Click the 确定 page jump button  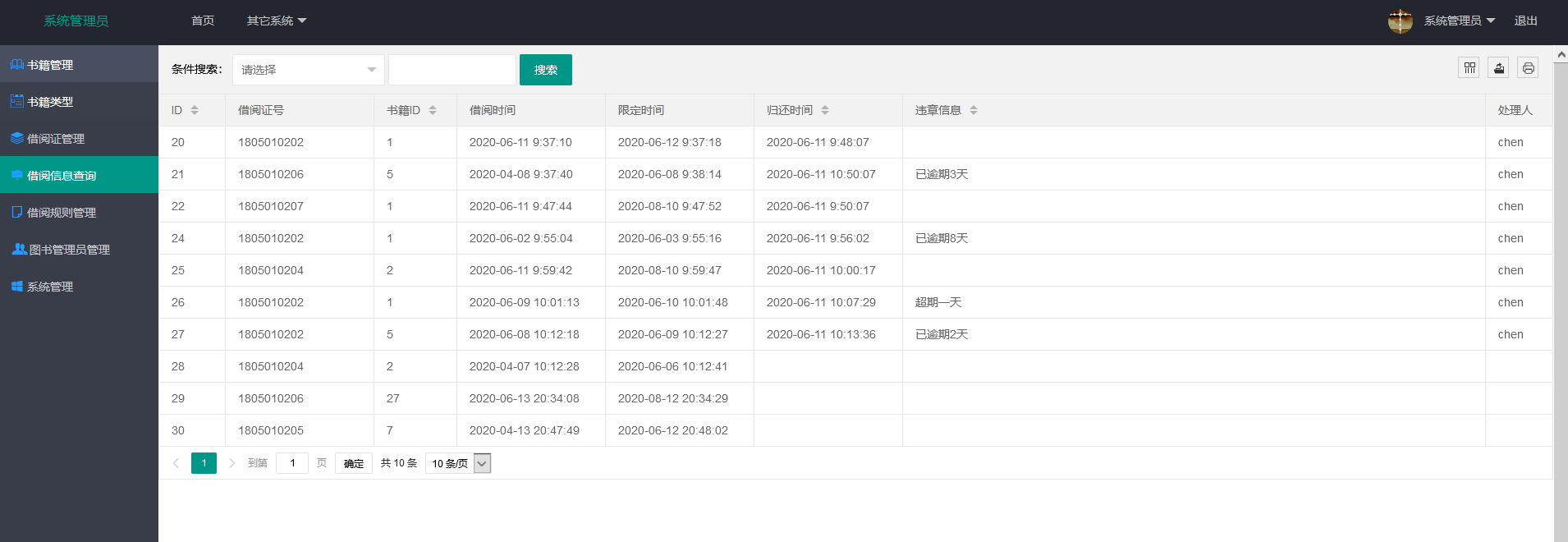pyautogui.click(x=354, y=463)
